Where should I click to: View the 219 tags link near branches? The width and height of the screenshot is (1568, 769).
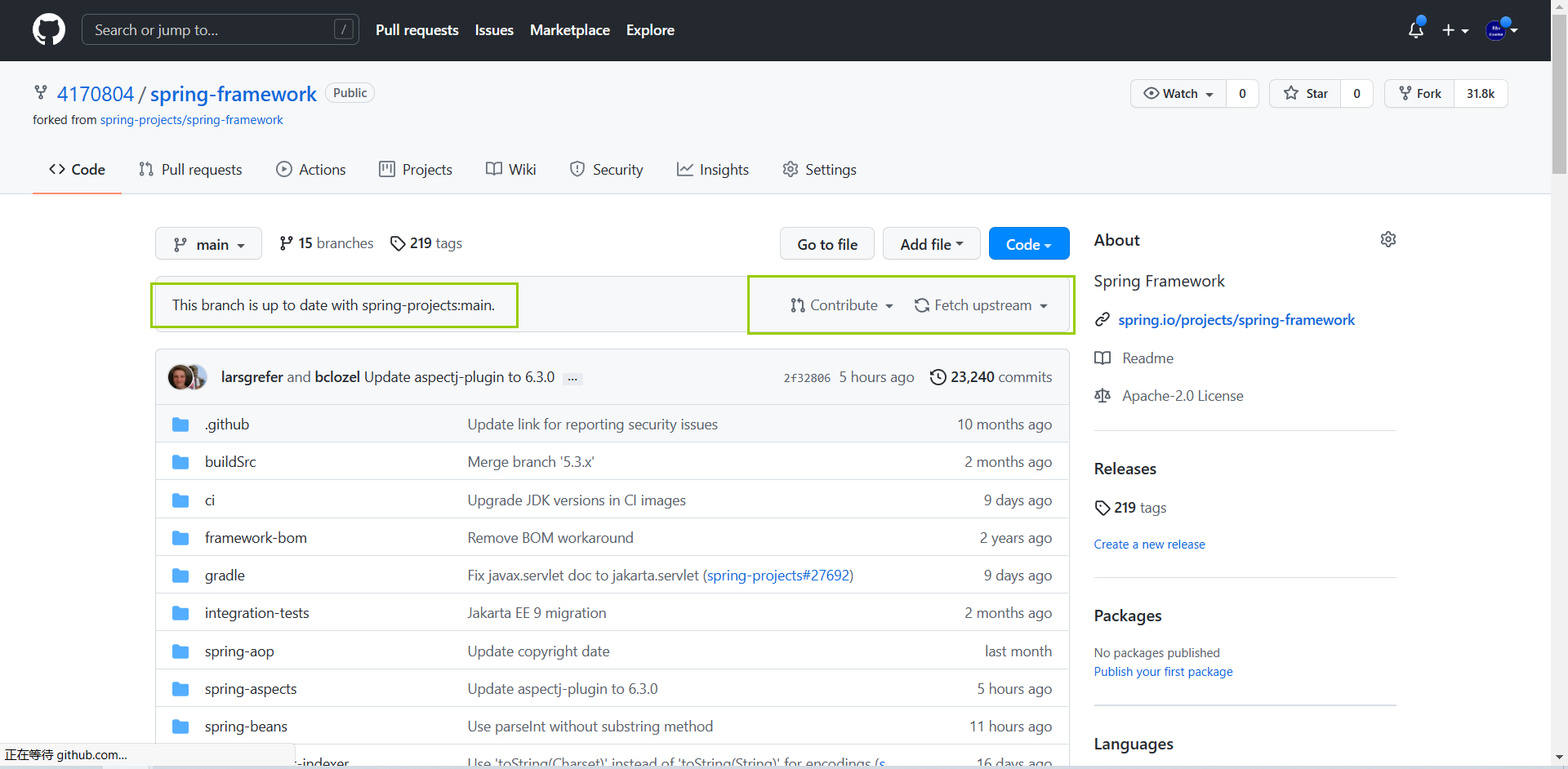coord(426,243)
